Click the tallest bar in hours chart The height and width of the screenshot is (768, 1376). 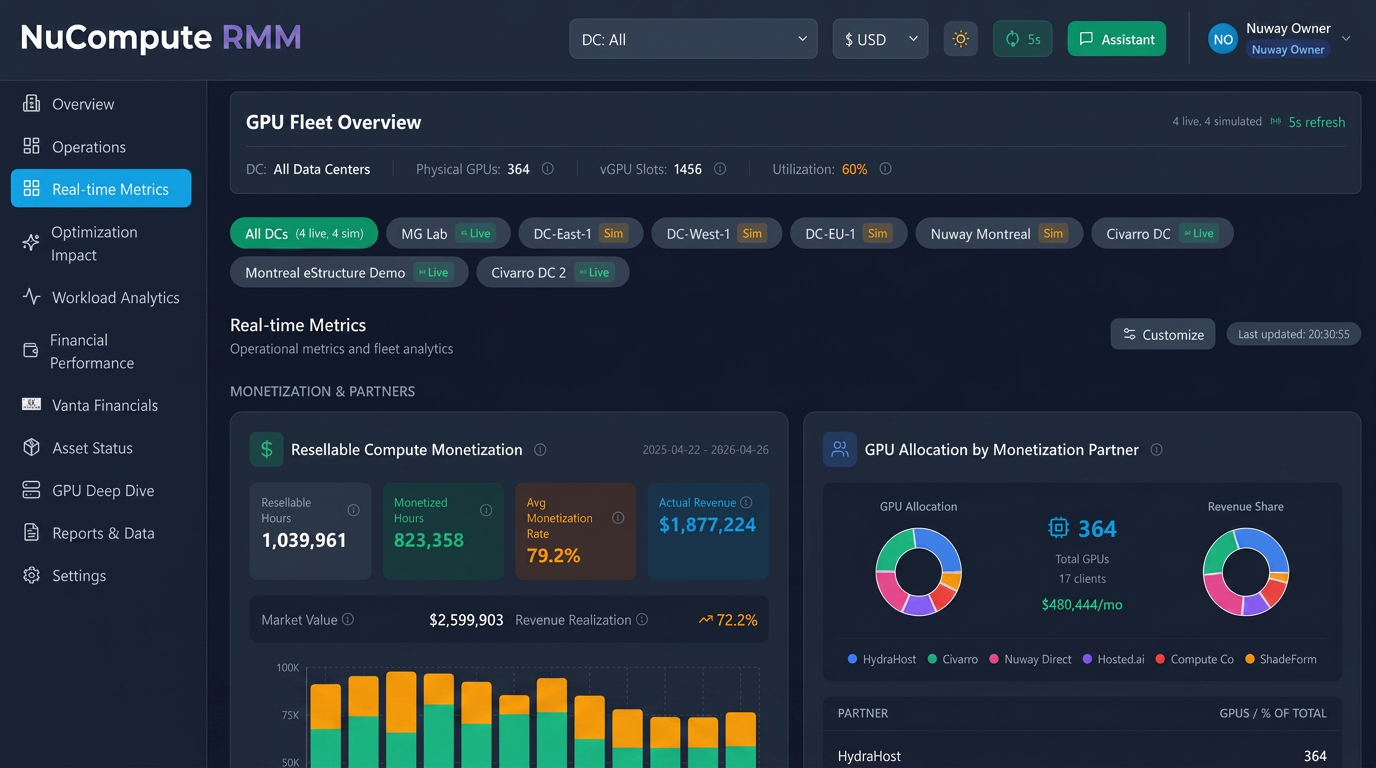coord(401,719)
